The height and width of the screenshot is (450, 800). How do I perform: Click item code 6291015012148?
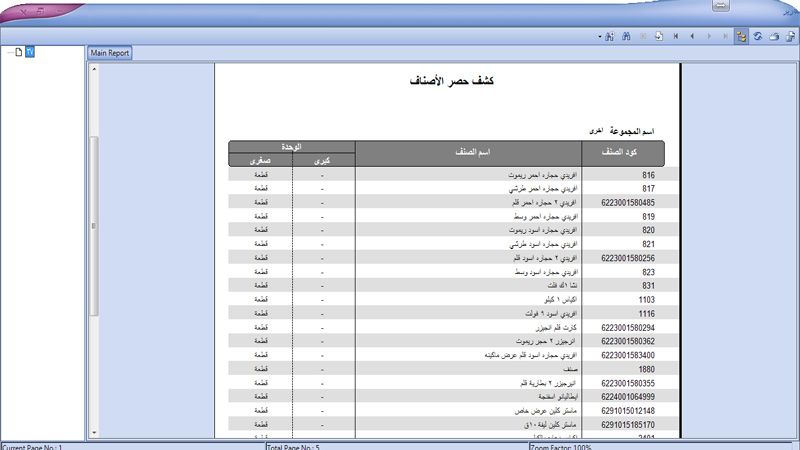coord(628,411)
